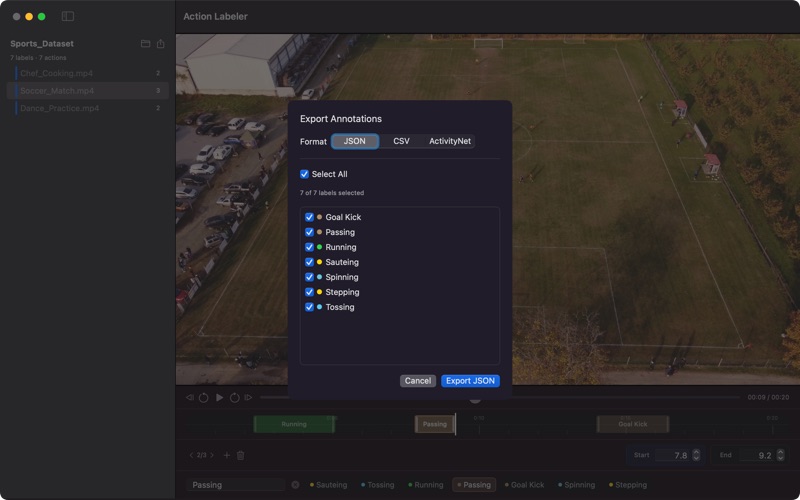Click the Sports_Dataset title
The width and height of the screenshot is (800, 500).
42,44
